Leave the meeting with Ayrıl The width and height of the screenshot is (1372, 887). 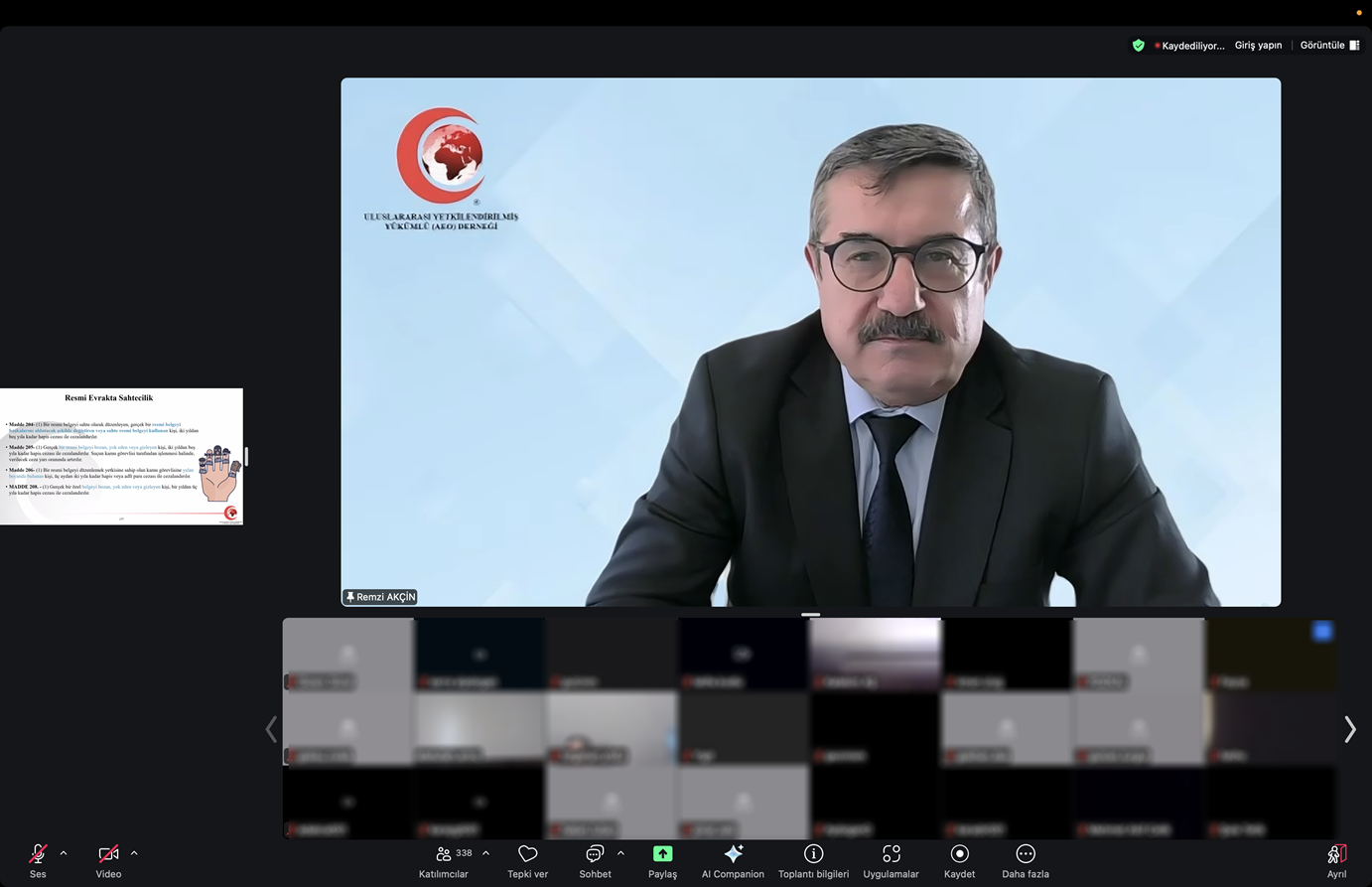1336,859
